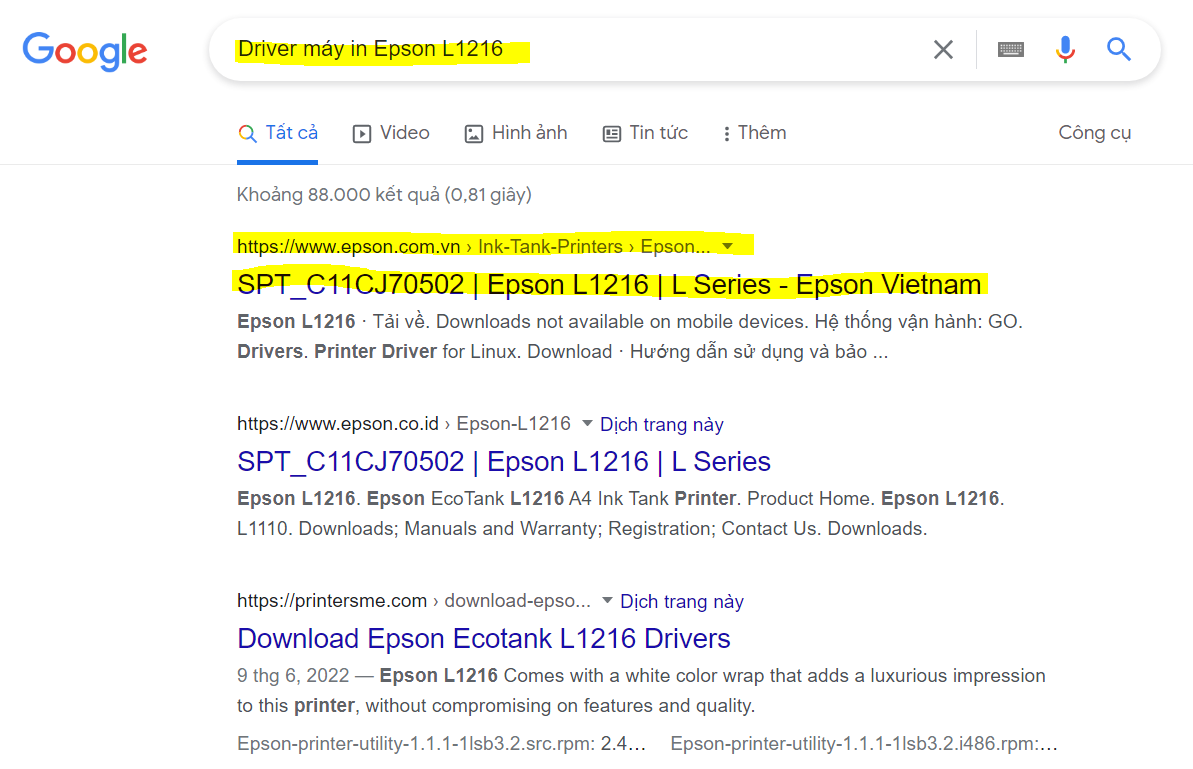The width and height of the screenshot is (1193, 769).
Task: Open the Công cụ tools menu
Action: [1094, 133]
